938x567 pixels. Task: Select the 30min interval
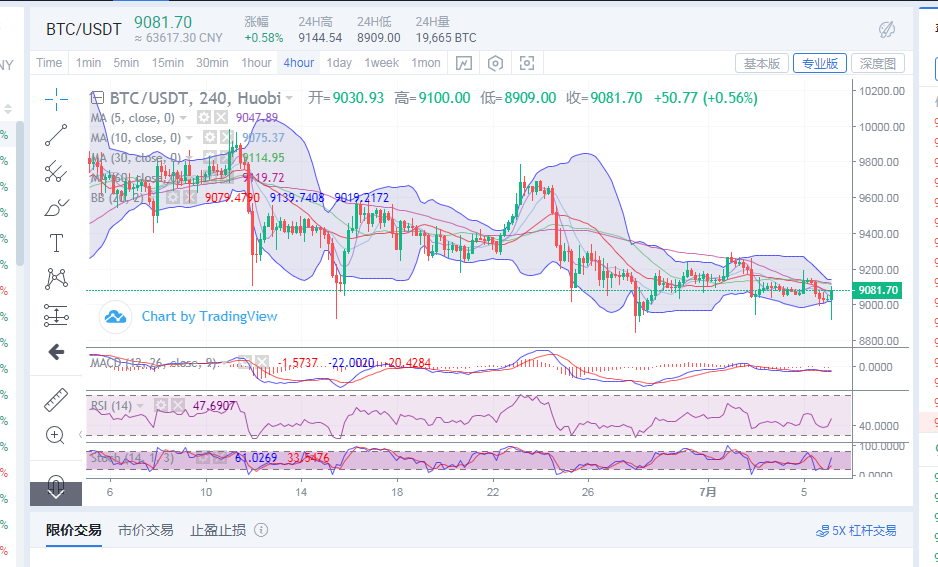pos(212,63)
